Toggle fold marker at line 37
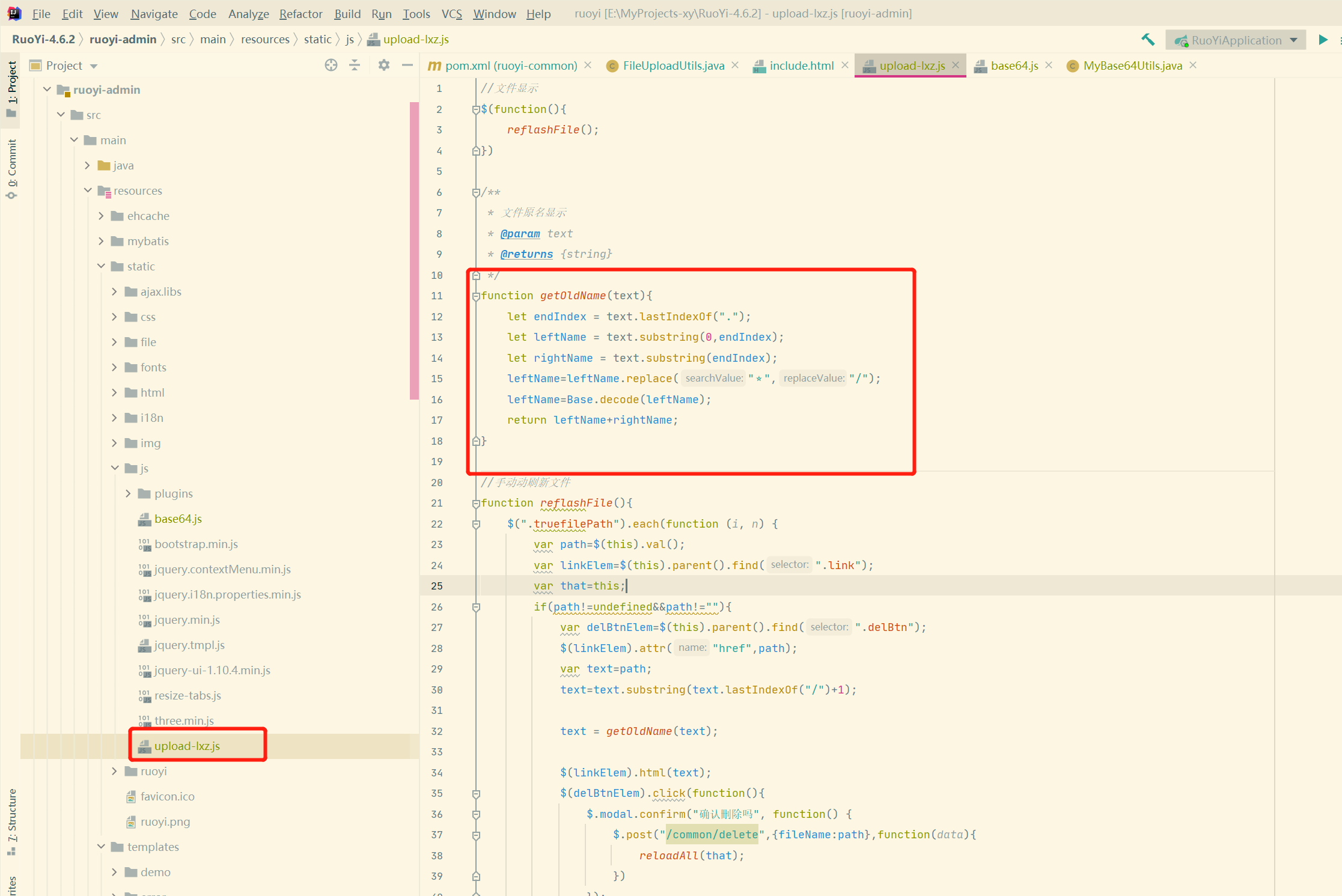1342x896 pixels. (476, 835)
